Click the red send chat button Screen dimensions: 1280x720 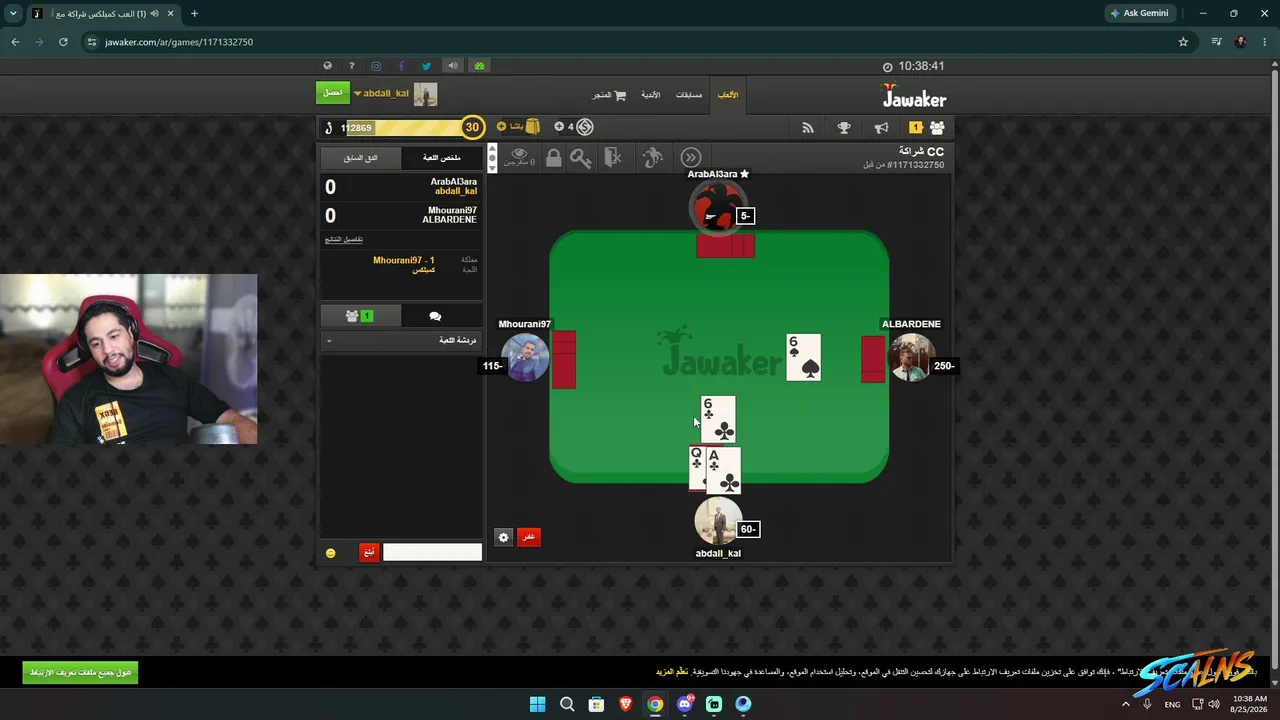[x=369, y=552]
